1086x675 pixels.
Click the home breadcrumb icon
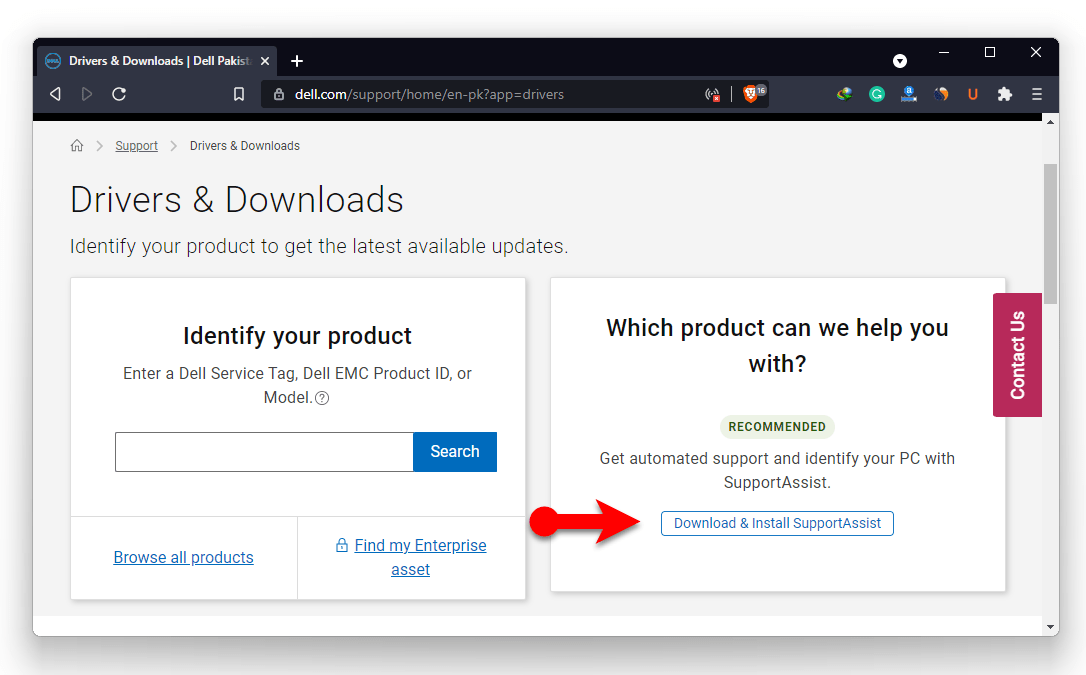tap(77, 145)
